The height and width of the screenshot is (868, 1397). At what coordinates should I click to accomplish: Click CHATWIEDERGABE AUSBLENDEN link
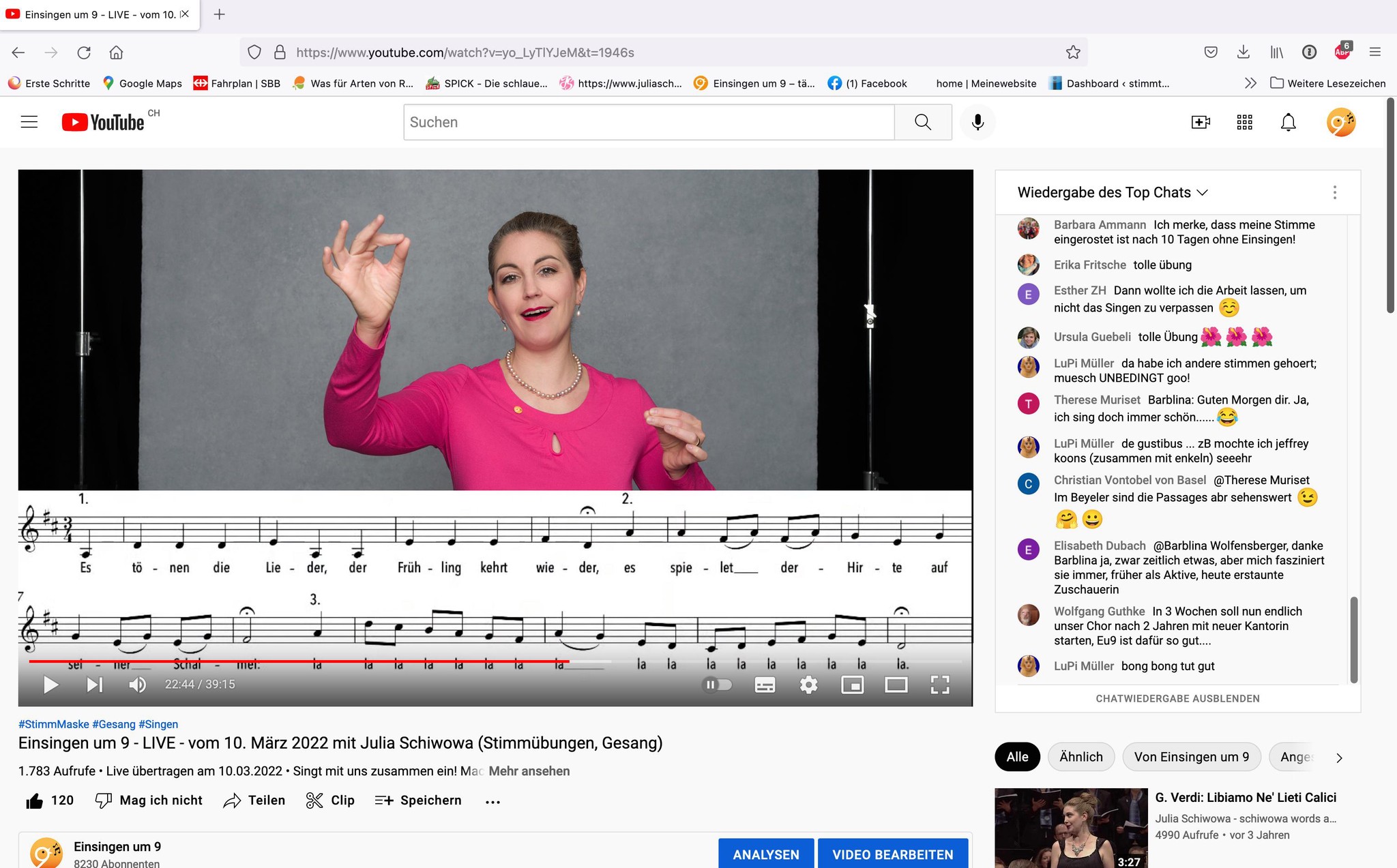pos(1177,698)
